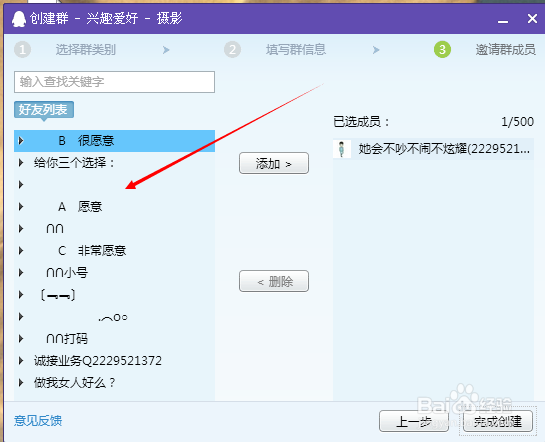
Task: Expand the ∩∩打码 group
Action: click(21, 339)
